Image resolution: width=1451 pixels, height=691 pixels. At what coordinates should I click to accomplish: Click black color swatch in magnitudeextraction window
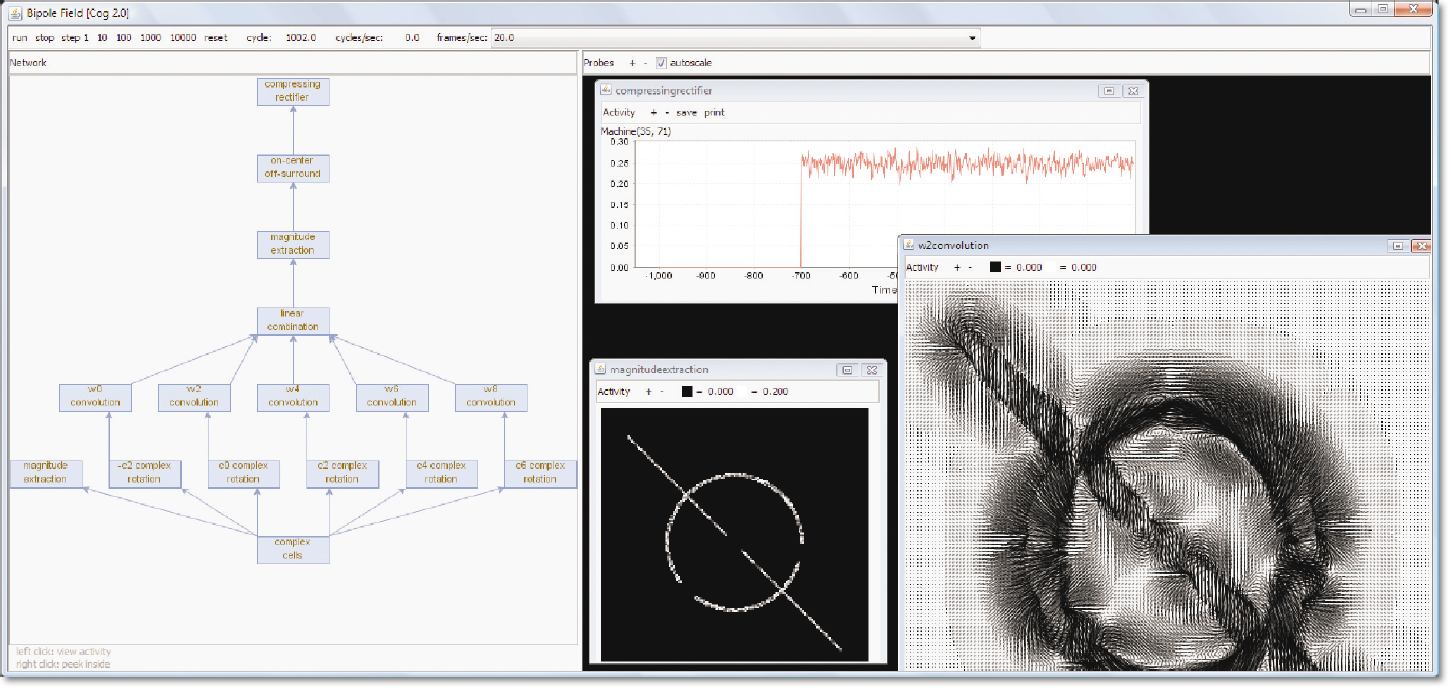point(687,391)
